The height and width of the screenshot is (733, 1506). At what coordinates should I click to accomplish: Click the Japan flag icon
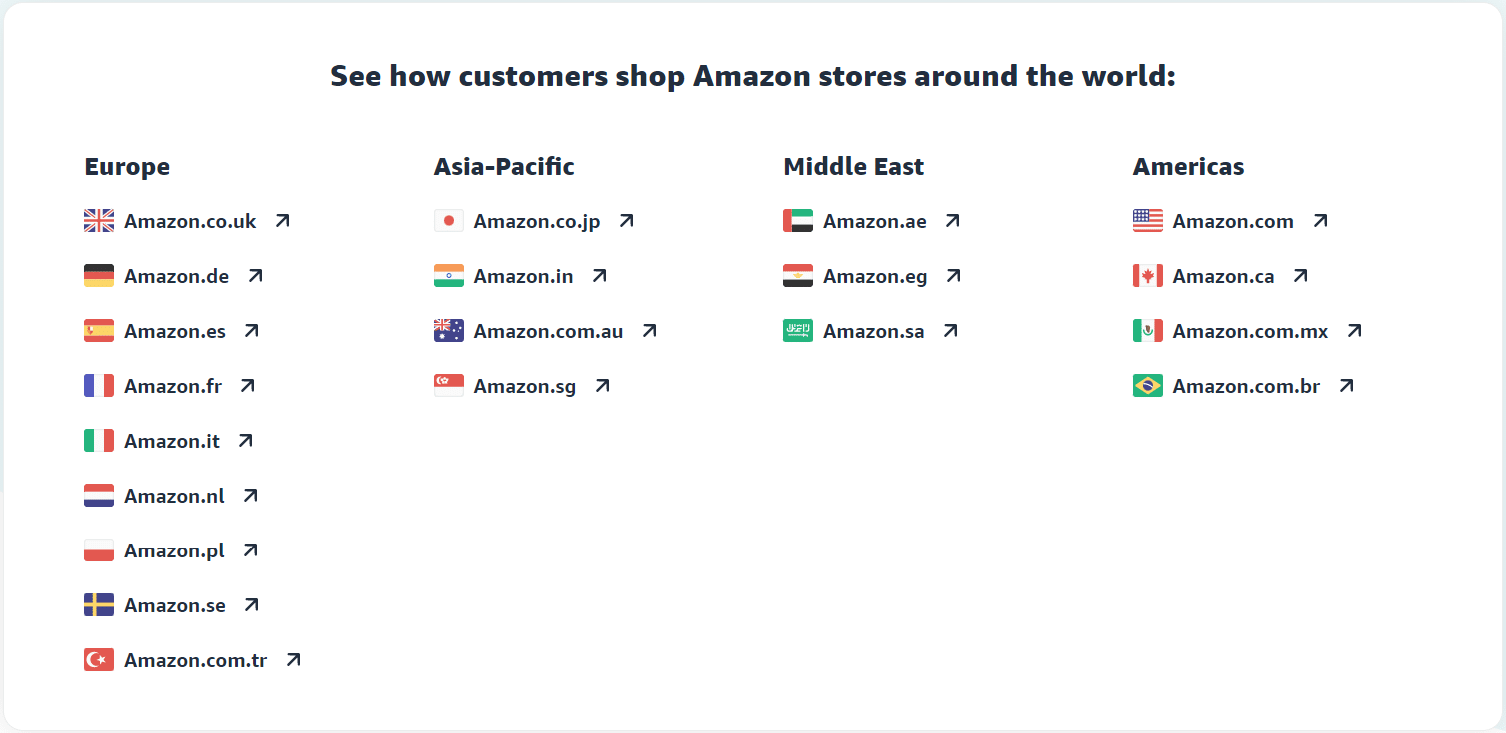click(x=449, y=221)
